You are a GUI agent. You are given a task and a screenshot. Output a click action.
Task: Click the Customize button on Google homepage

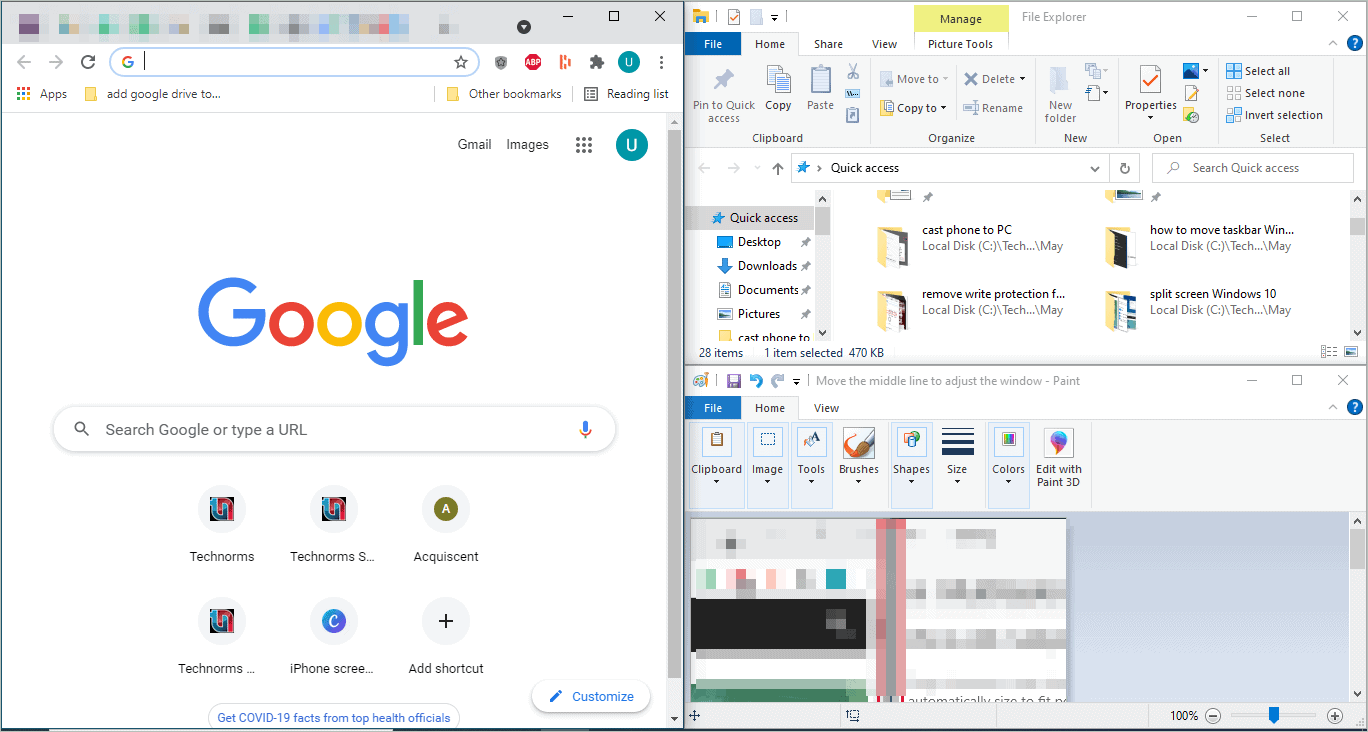coord(591,696)
